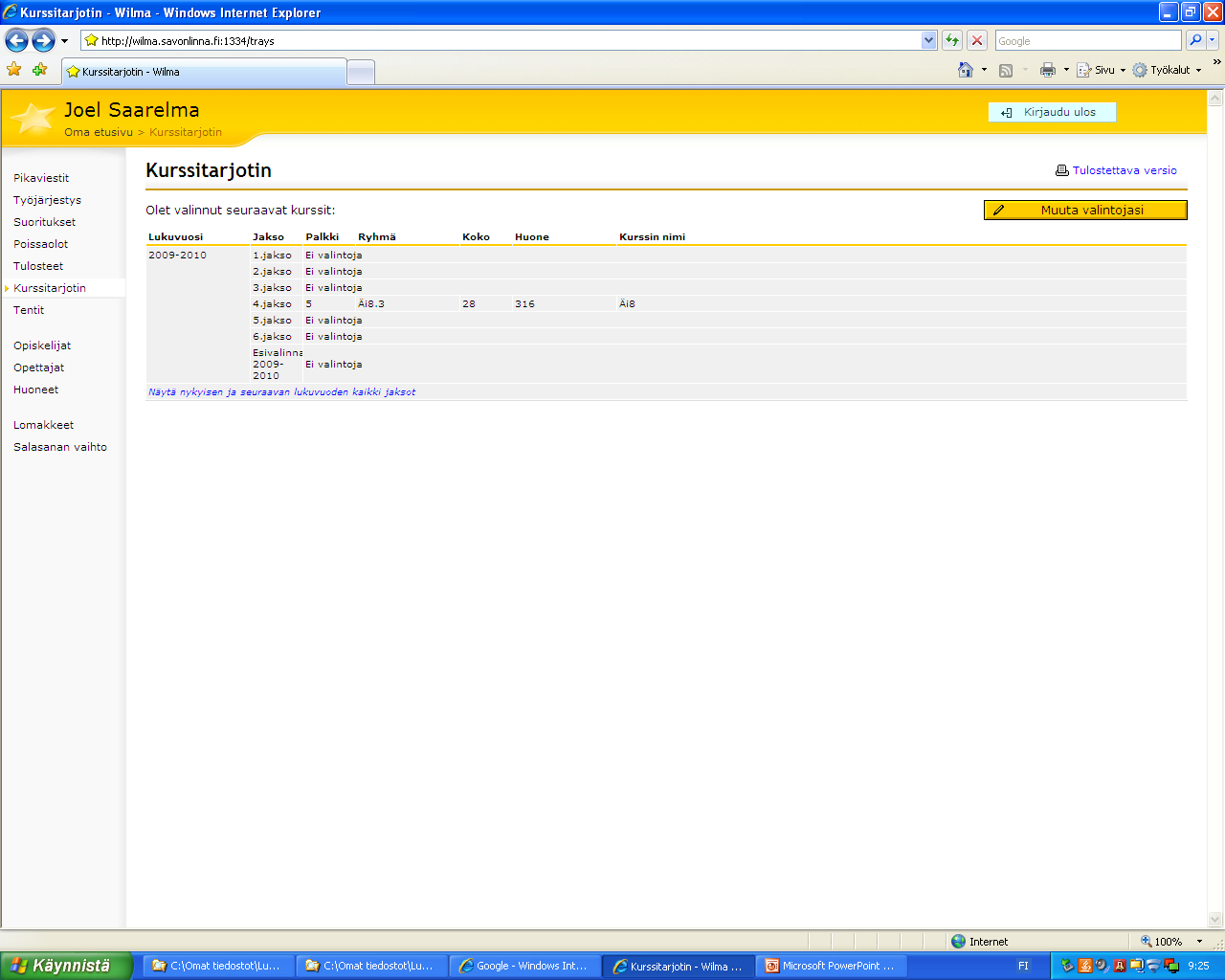The width and height of the screenshot is (1225, 980).
Task: Switch to Microsoft PowerPoint taskbar window
Action: click(832, 966)
